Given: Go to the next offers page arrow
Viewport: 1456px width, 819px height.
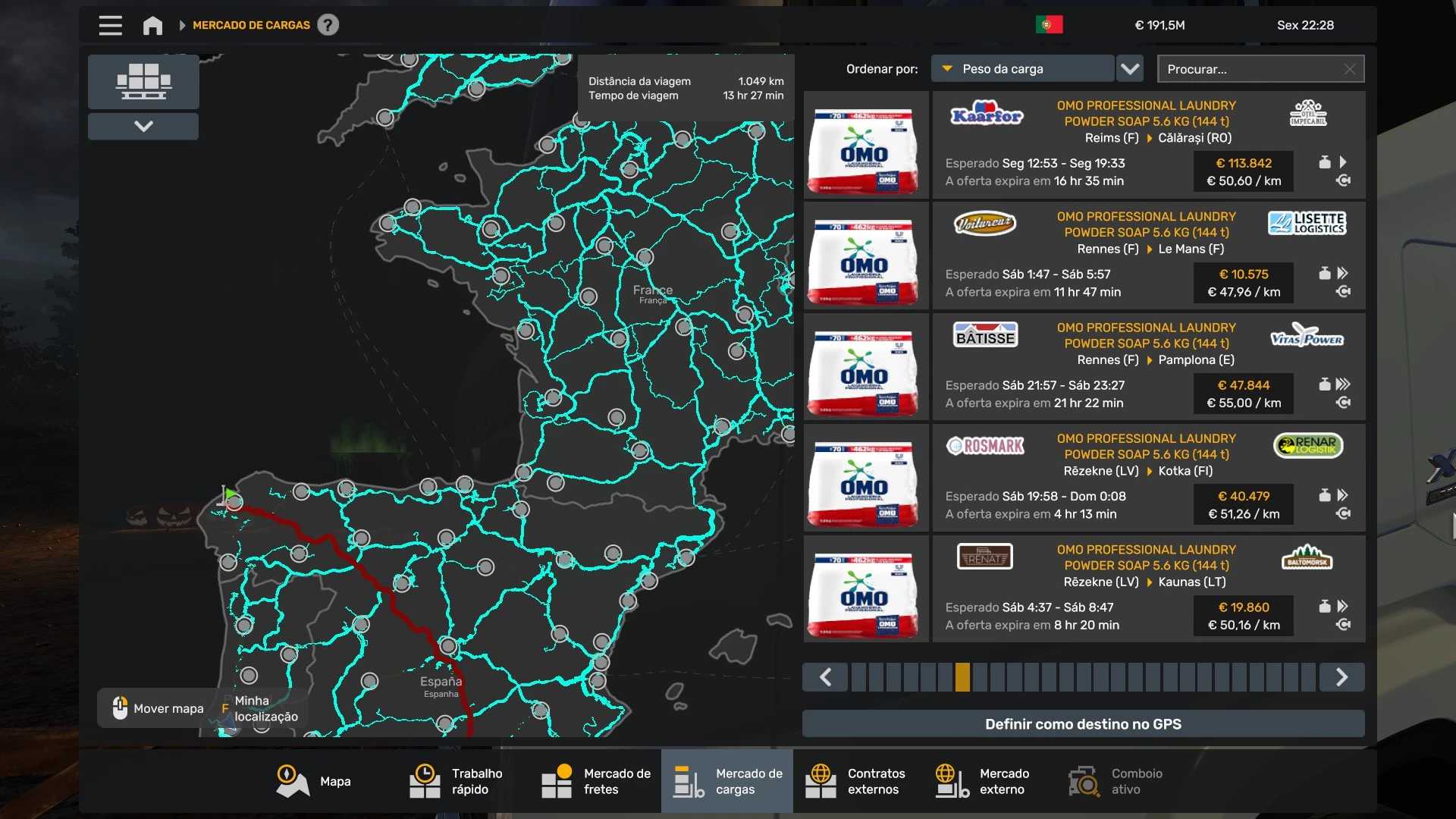Looking at the screenshot, I should click(x=1341, y=677).
